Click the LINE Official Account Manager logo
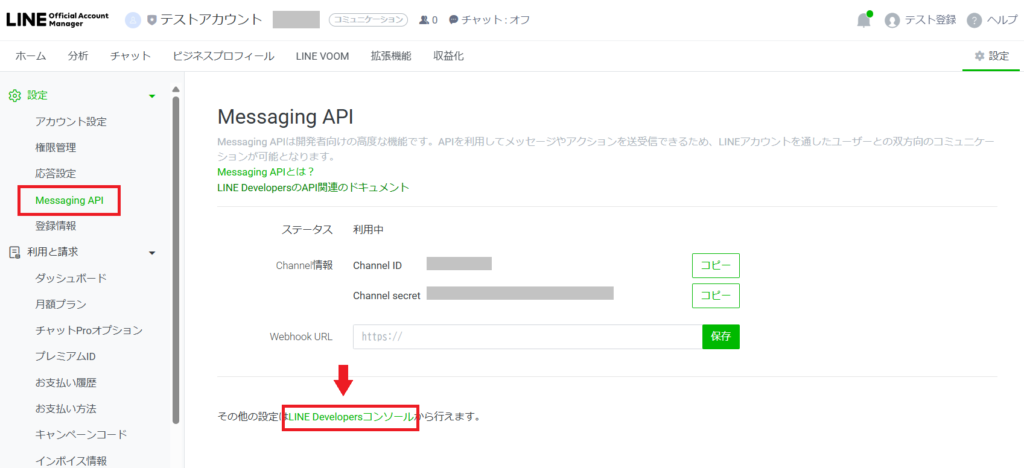Image resolution: width=1024 pixels, height=468 pixels. click(56, 19)
